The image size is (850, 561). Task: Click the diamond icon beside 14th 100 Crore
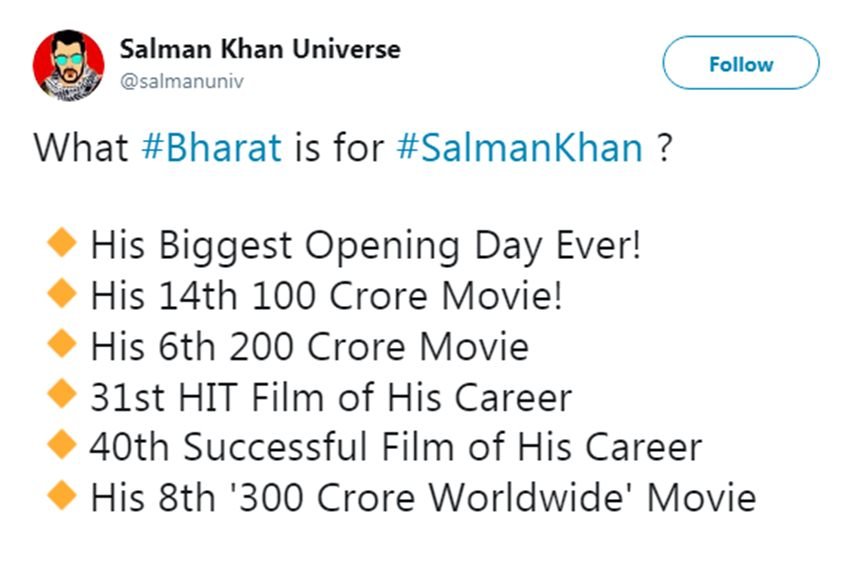pos(62,294)
